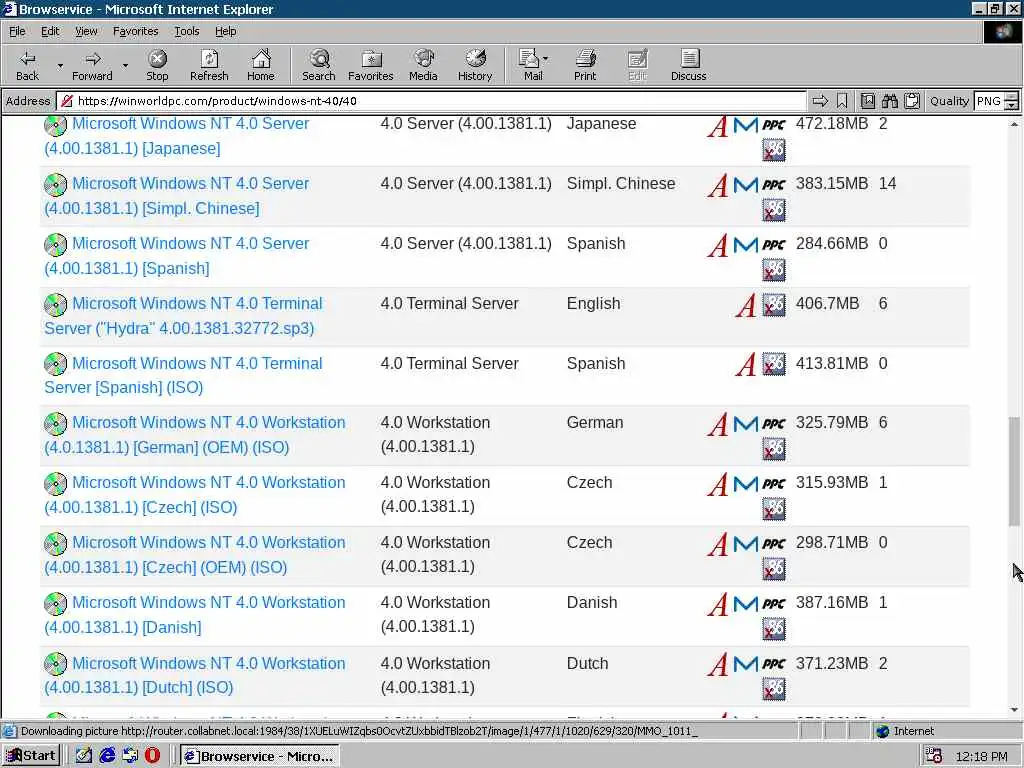Click the system tray scheduler icon
The width and height of the screenshot is (1024, 768).
pyautogui.click(x=934, y=756)
